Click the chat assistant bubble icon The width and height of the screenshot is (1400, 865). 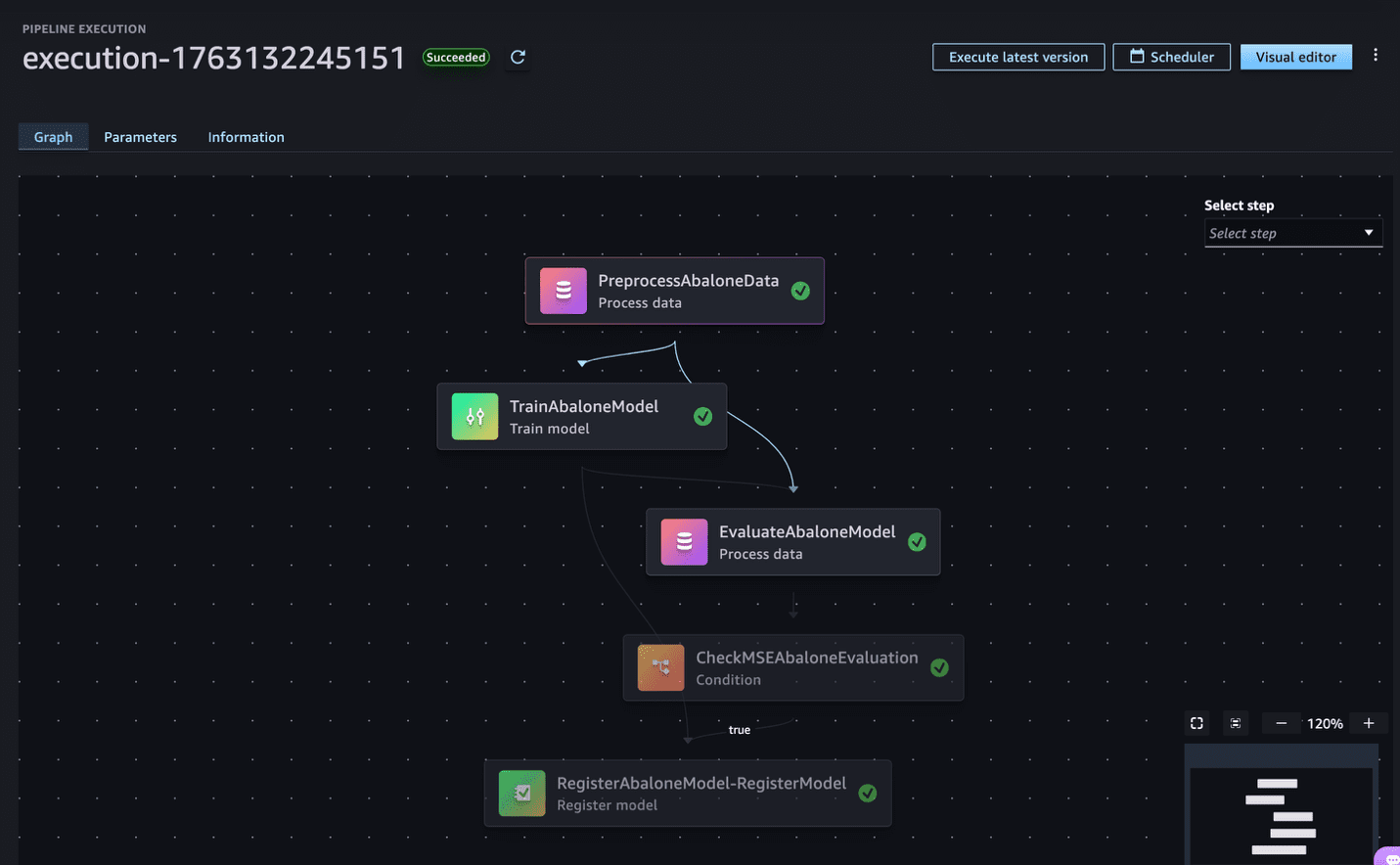[x=1390, y=858]
